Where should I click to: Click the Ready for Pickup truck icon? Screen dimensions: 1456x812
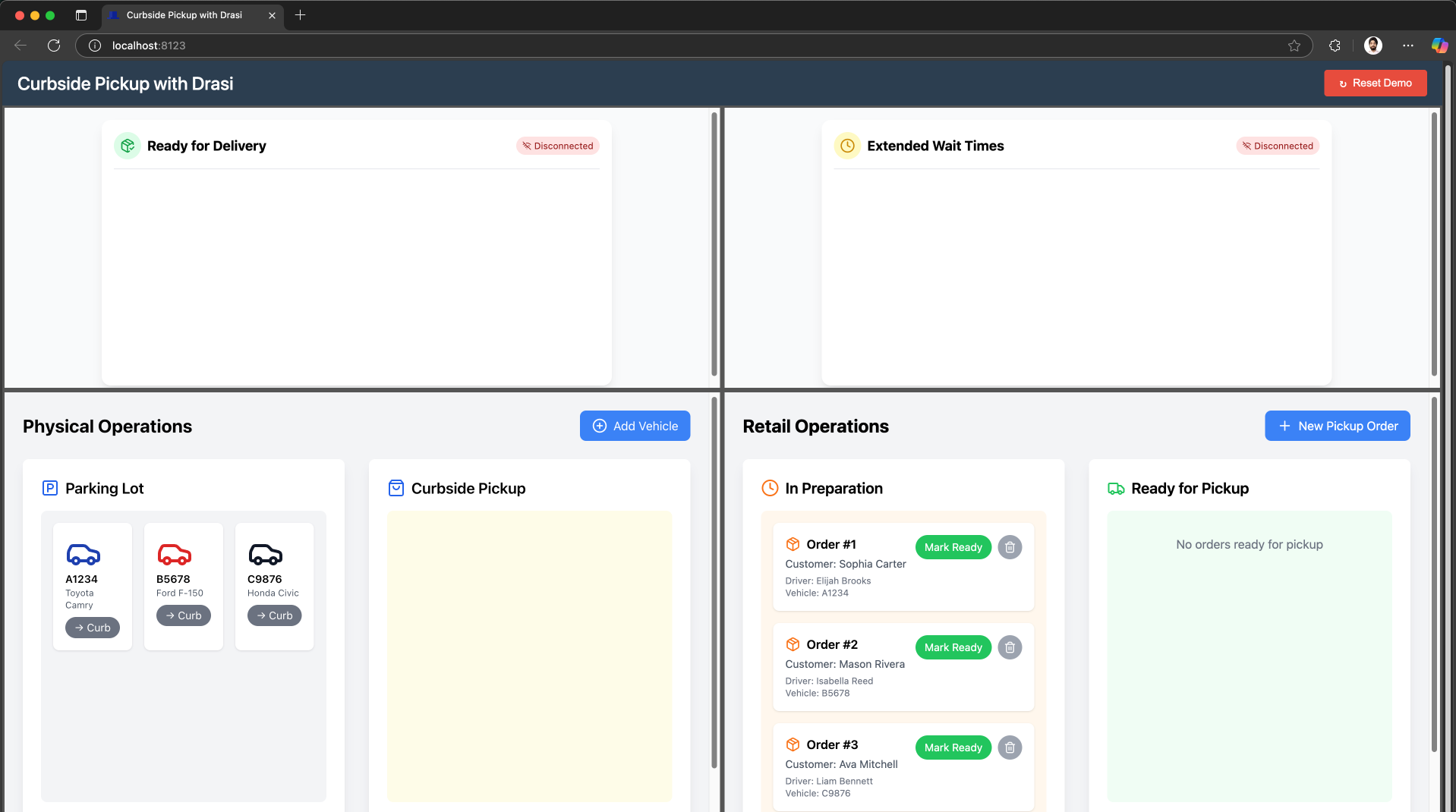coord(1115,488)
